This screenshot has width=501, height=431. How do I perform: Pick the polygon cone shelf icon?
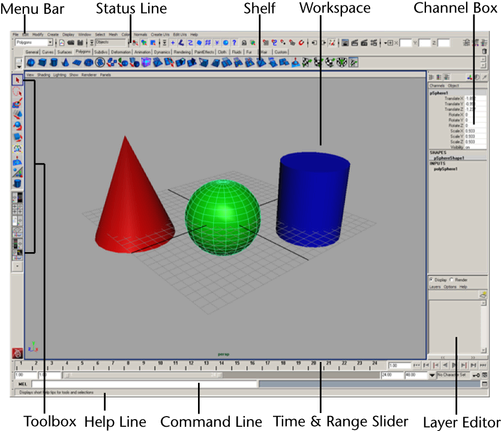point(65,62)
